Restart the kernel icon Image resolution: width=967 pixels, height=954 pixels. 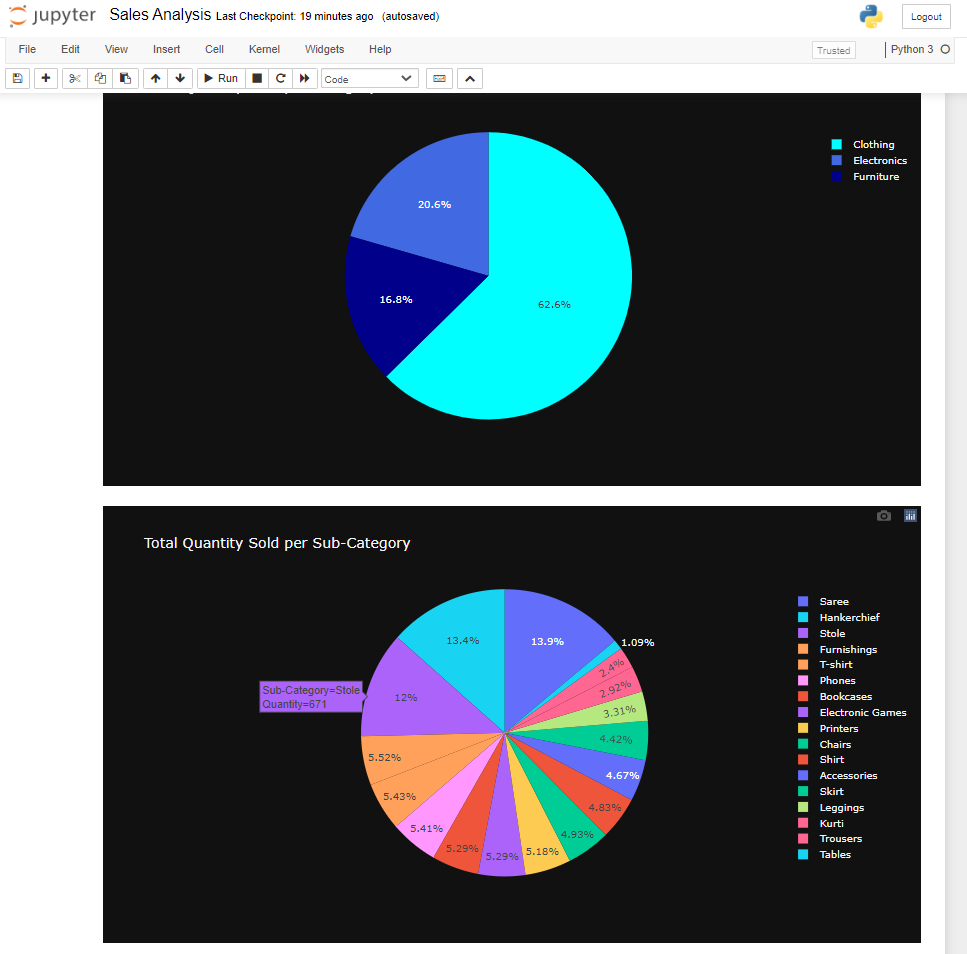[281, 78]
